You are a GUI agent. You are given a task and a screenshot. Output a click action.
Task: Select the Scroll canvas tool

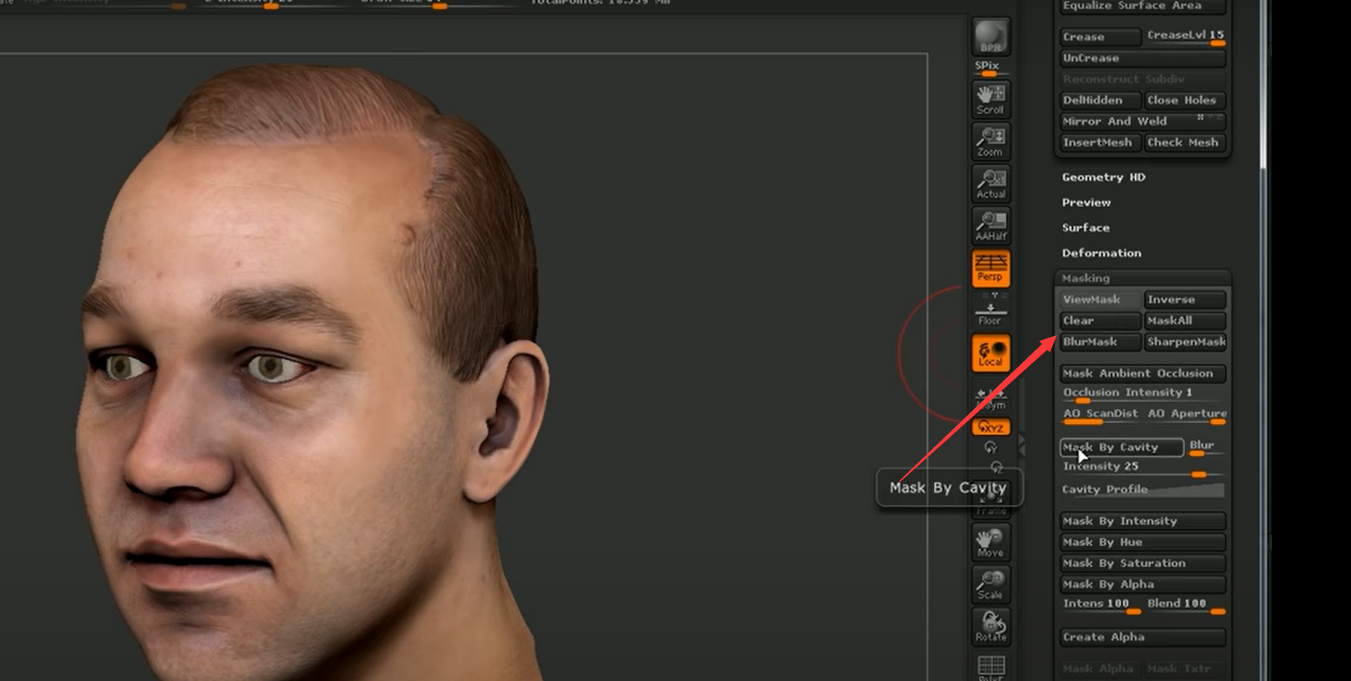pos(990,98)
